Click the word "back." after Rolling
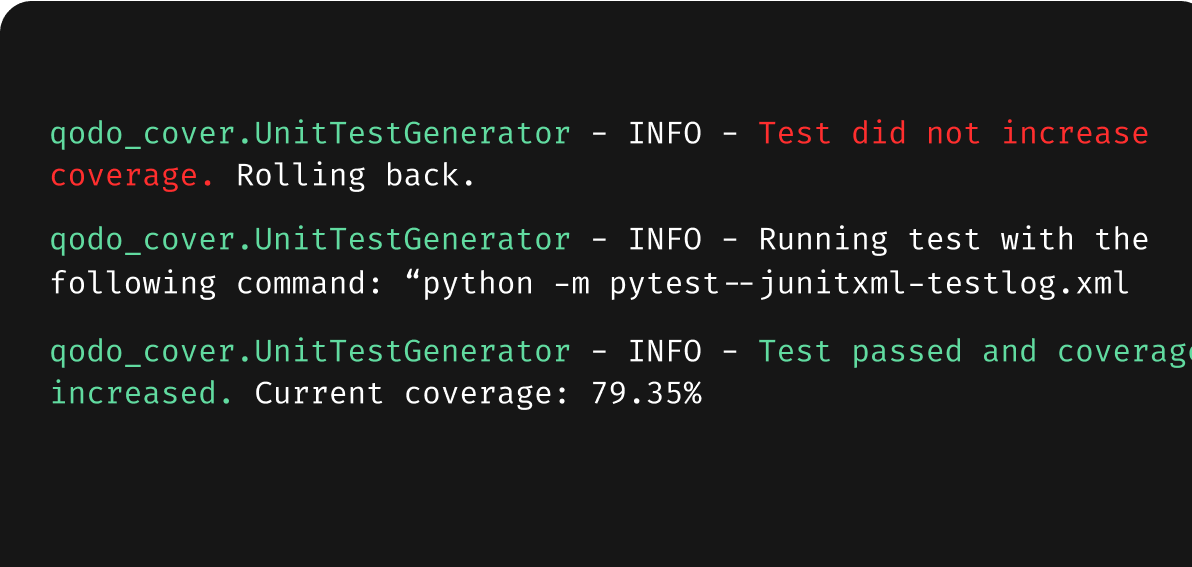Viewport: 1192px width, 567px height. [431, 176]
